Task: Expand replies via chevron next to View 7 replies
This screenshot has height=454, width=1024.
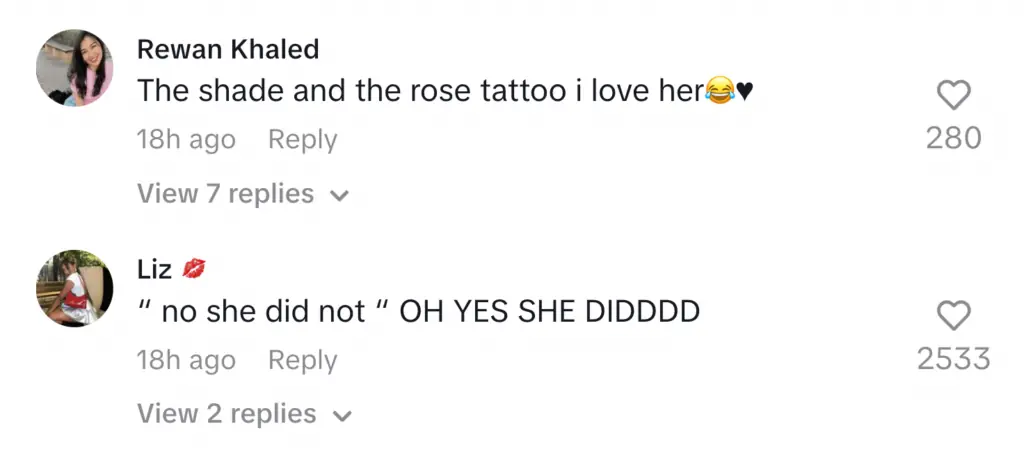Action: coord(341,195)
